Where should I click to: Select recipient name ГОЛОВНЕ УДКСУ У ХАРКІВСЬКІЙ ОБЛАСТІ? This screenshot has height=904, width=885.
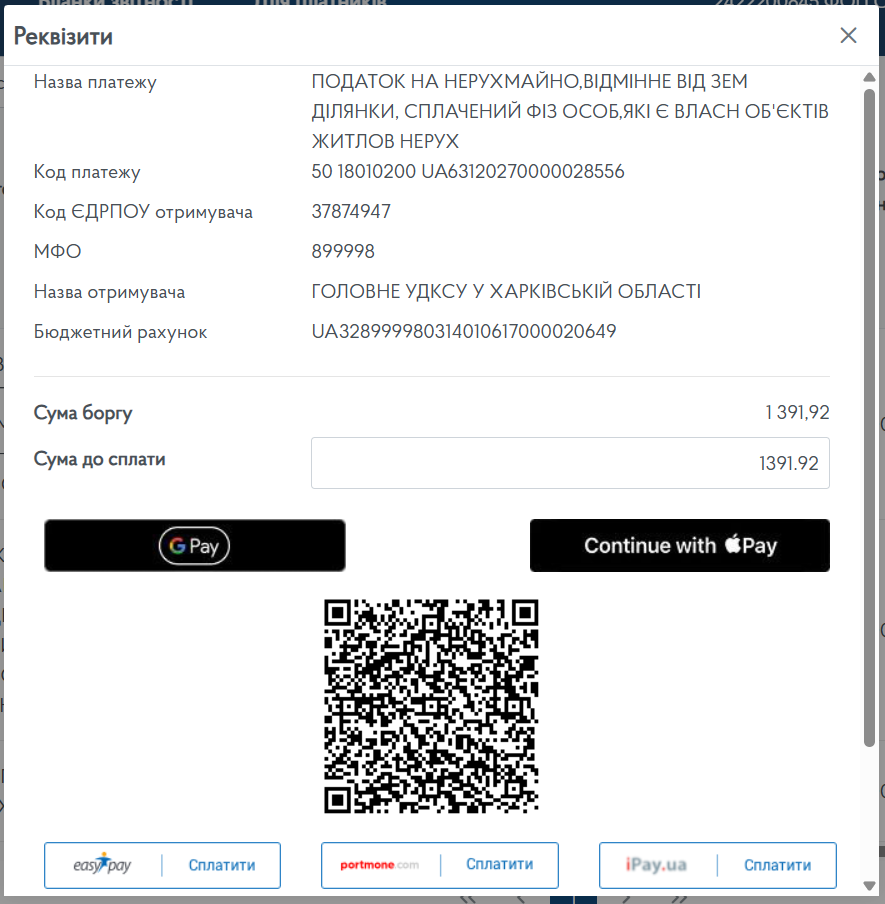coord(506,291)
